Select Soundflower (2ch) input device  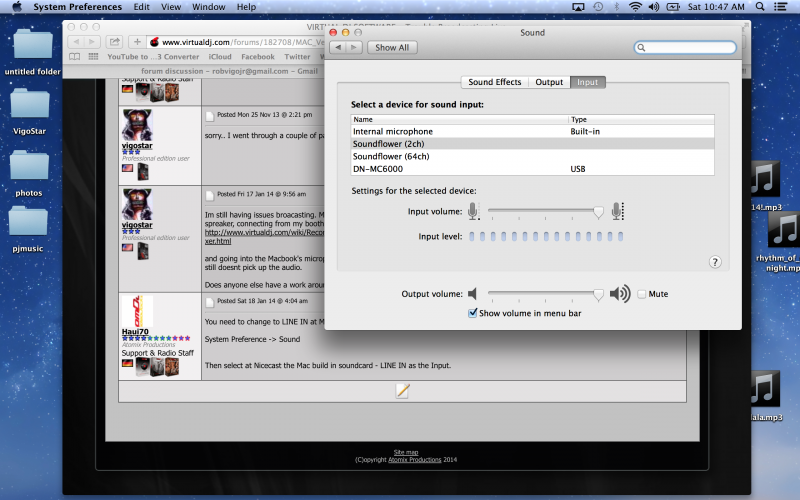click(532, 144)
